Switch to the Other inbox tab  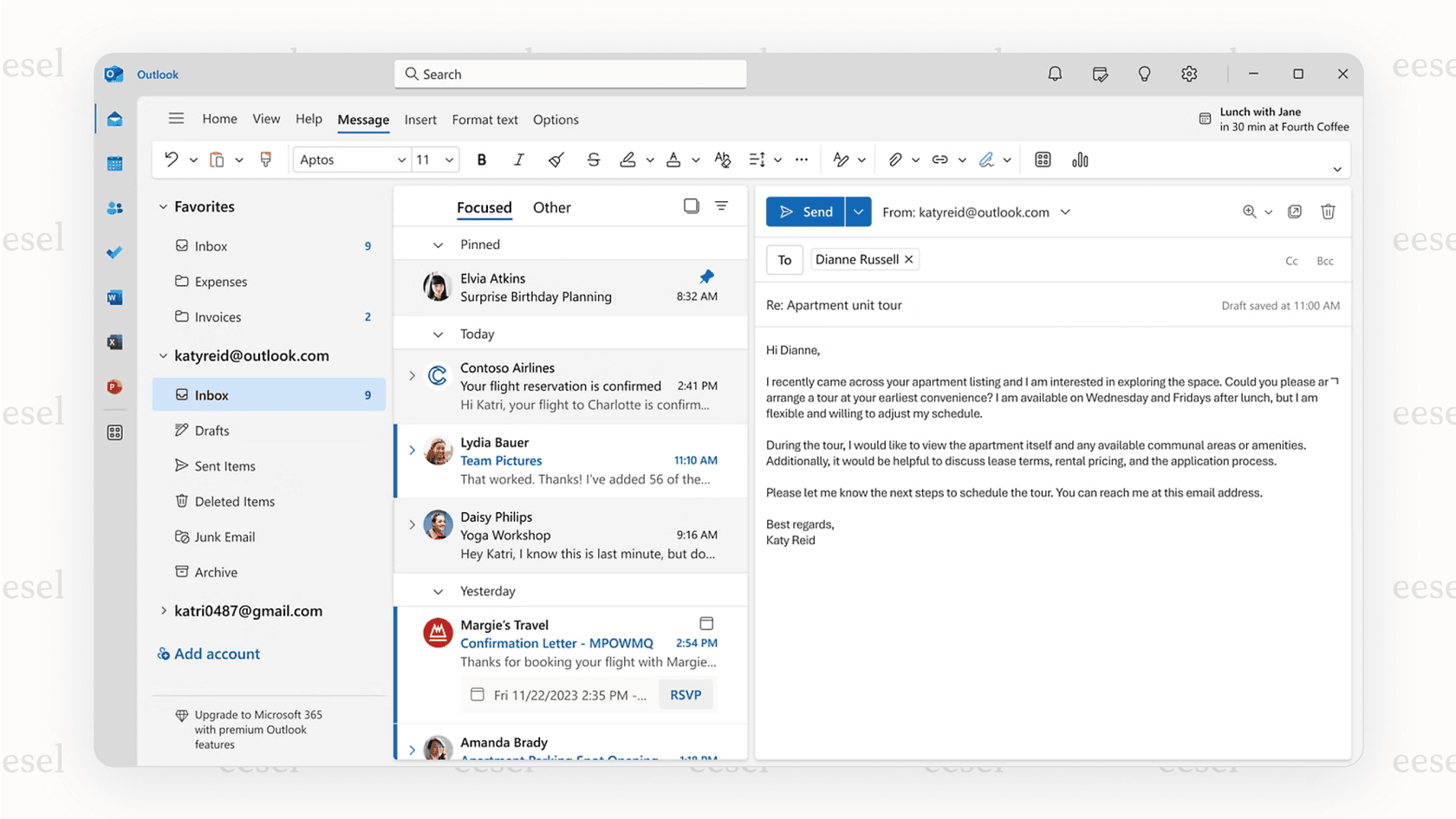click(x=552, y=207)
